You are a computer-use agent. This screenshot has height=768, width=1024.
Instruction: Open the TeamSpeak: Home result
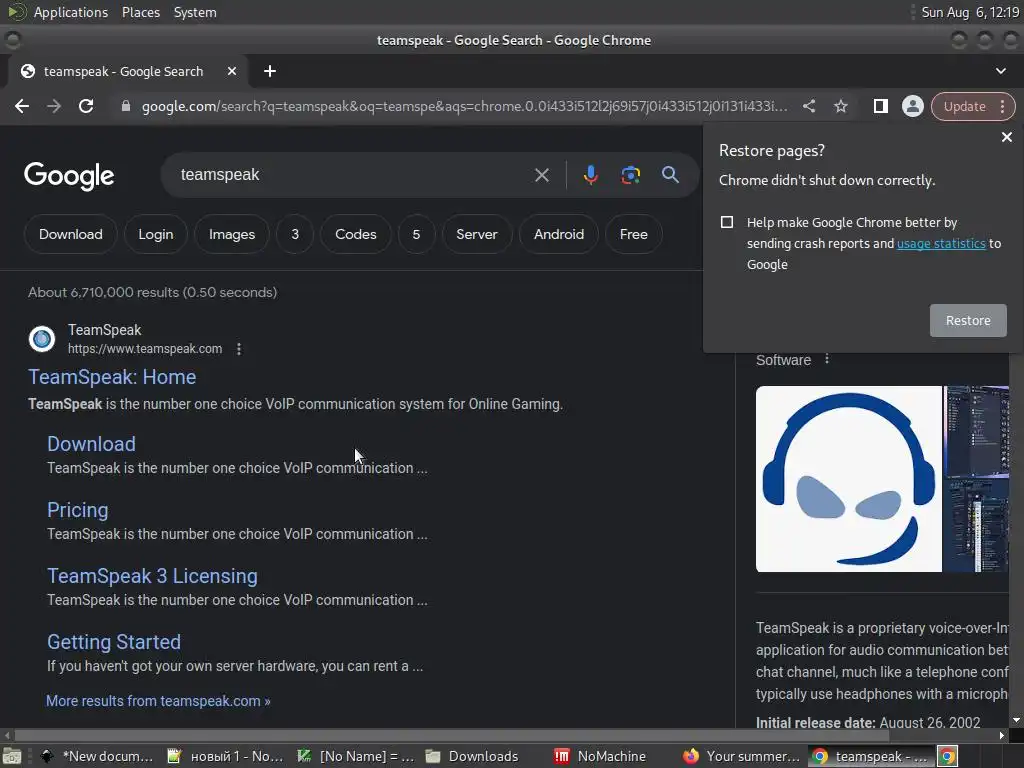point(112,377)
